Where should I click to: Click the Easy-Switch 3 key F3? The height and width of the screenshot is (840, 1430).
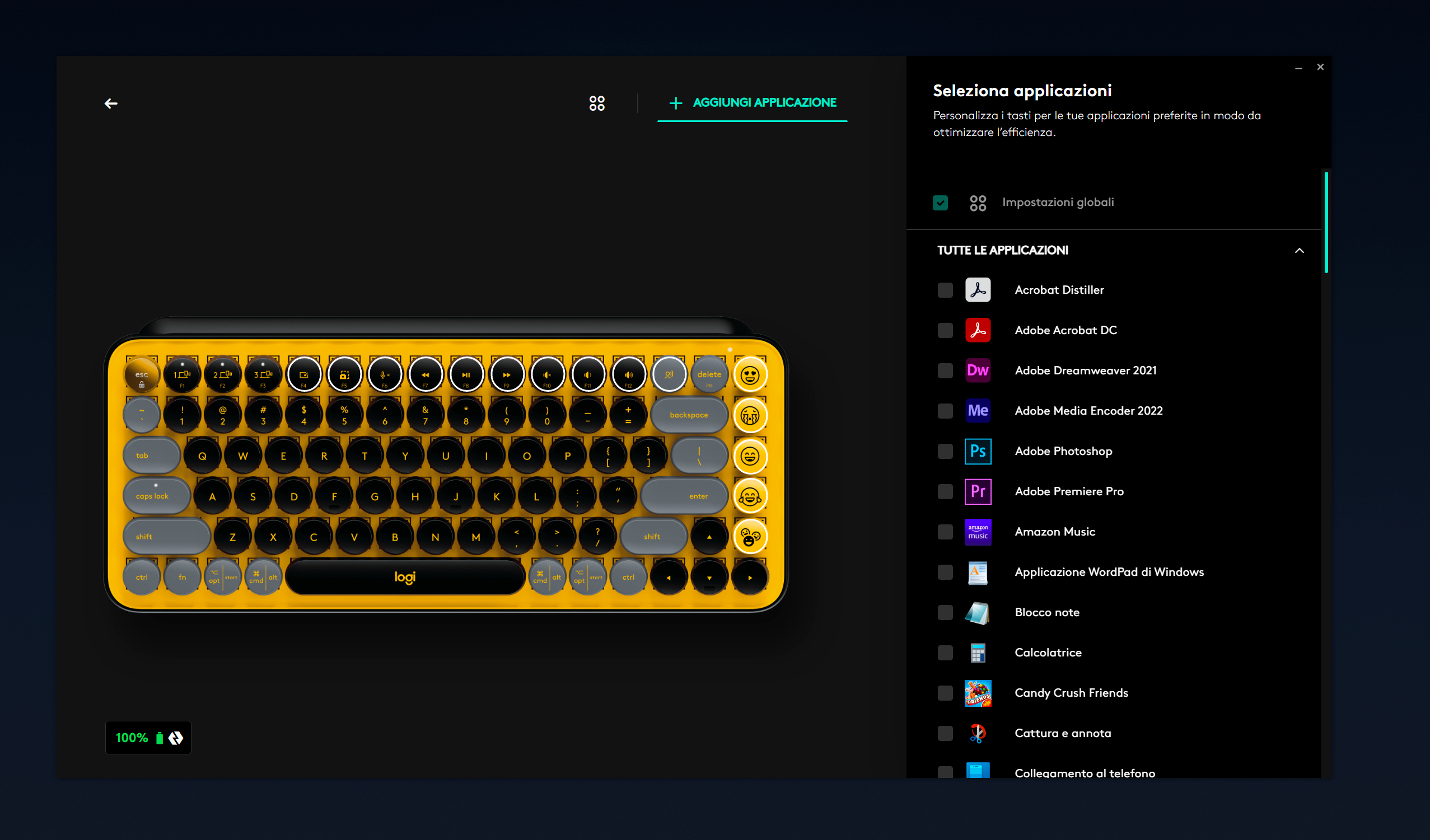263,374
